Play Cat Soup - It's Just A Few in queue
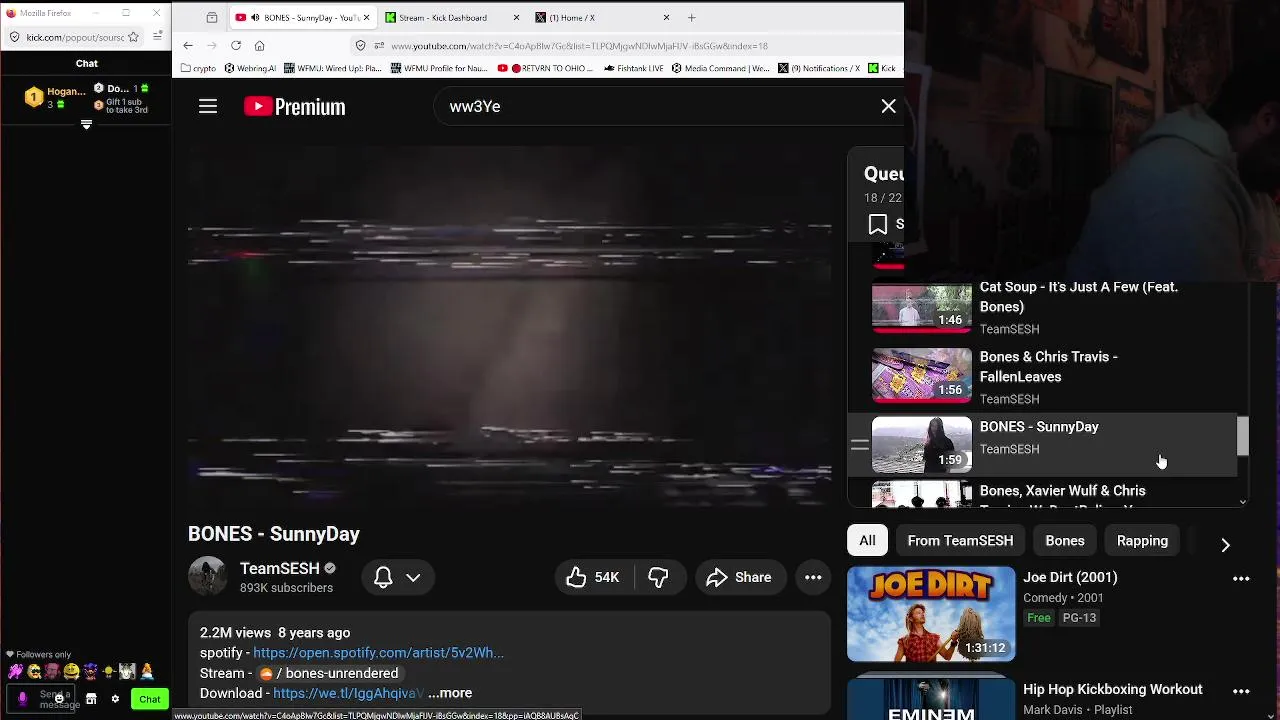This screenshot has height=720, width=1280. [1044, 307]
